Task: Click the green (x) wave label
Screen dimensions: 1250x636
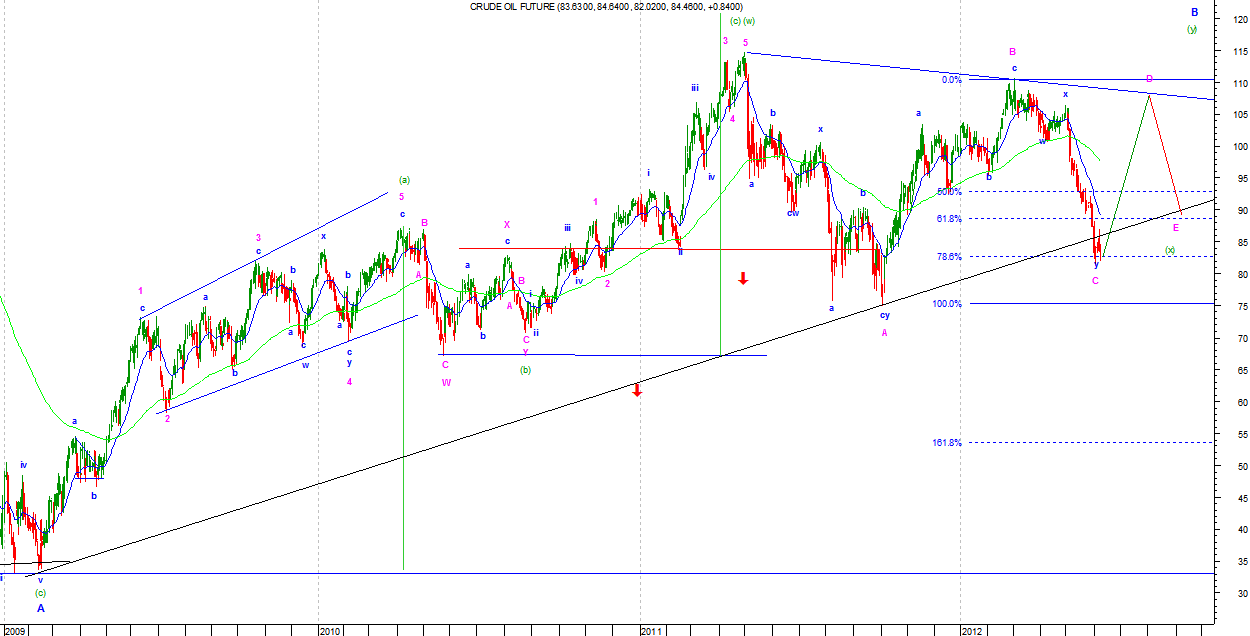Action: pyautogui.click(x=1169, y=249)
